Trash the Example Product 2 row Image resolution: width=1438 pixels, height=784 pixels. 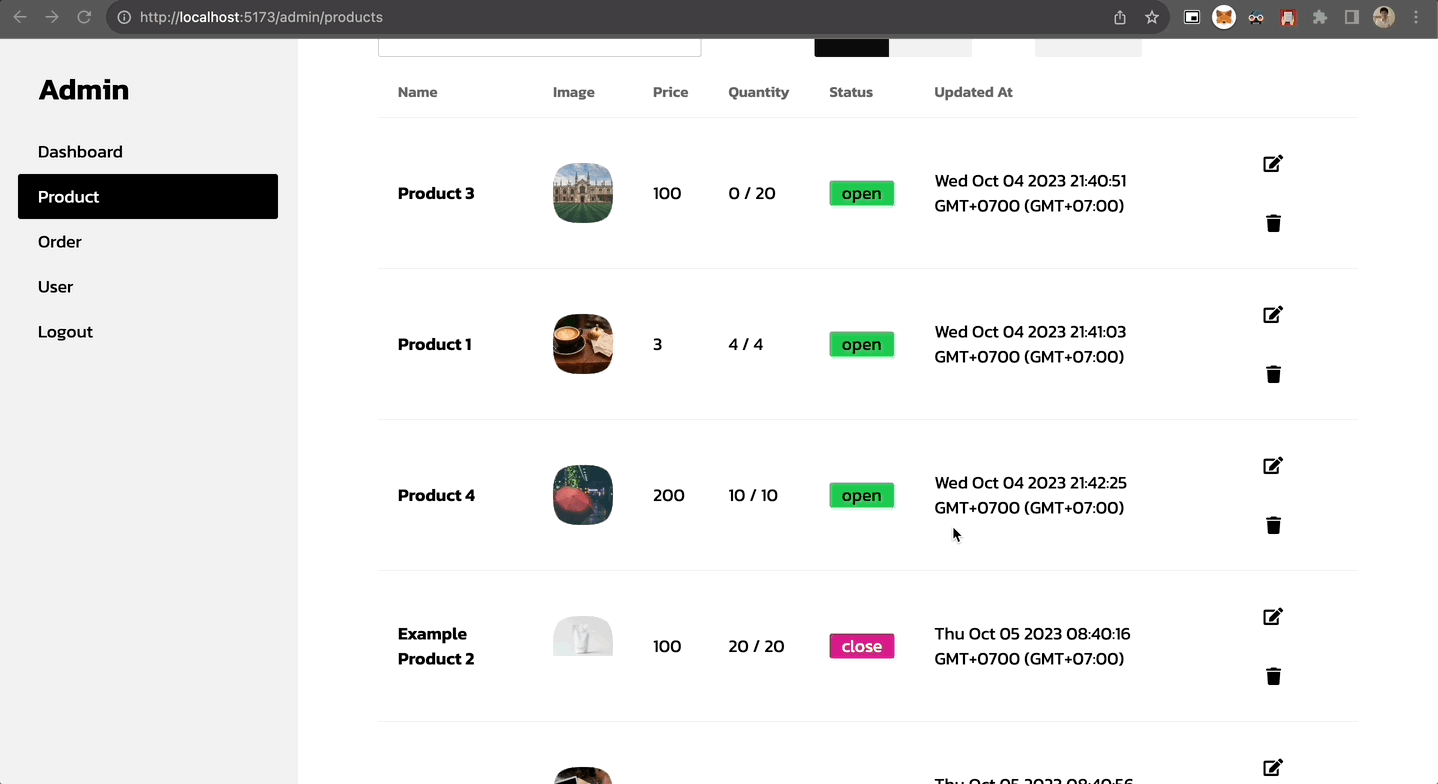pyautogui.click(x=1273, y=676)
